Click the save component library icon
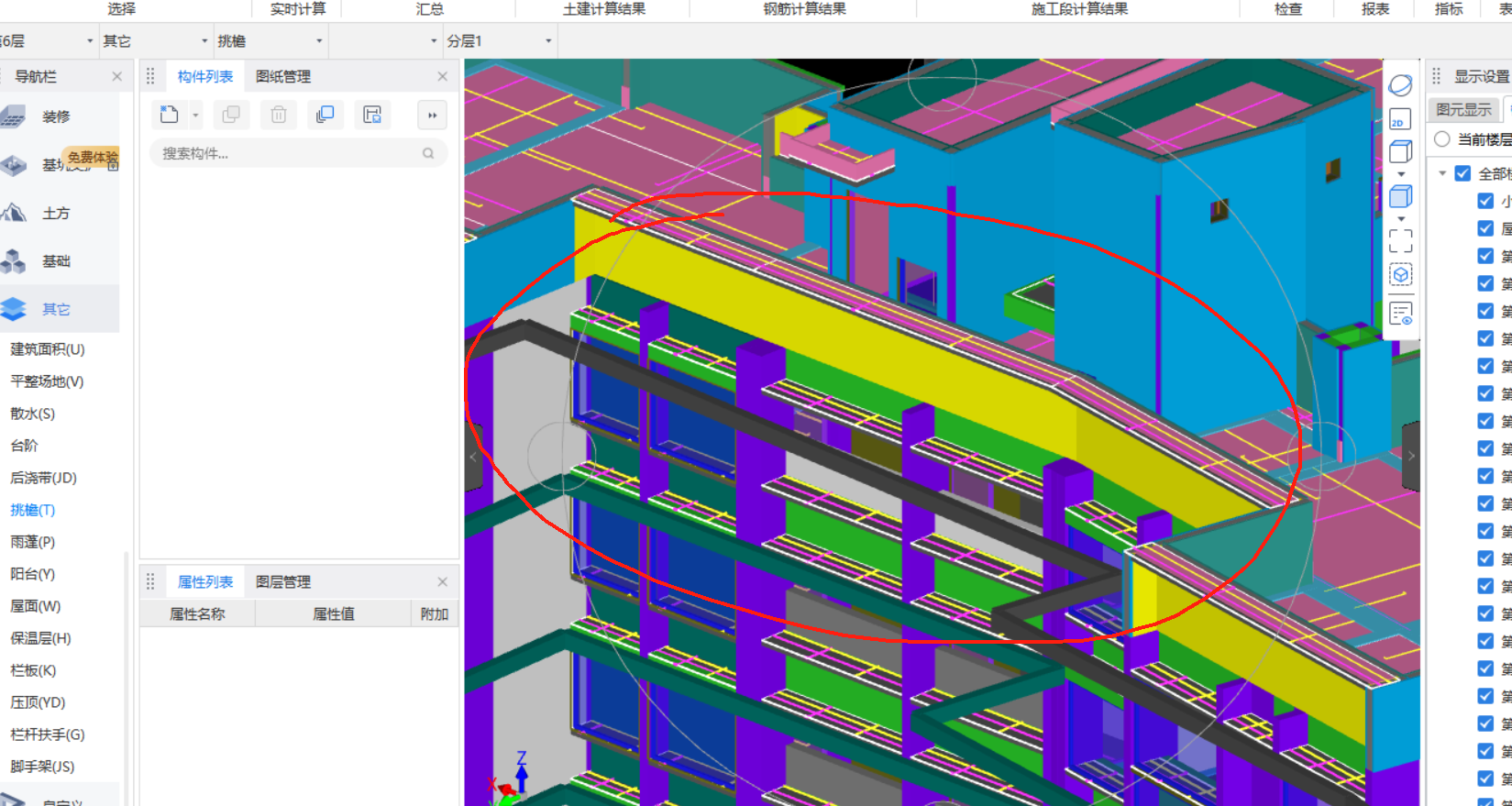The width and height of the screenshot is (1512, 806). click(x=371, y=115)
